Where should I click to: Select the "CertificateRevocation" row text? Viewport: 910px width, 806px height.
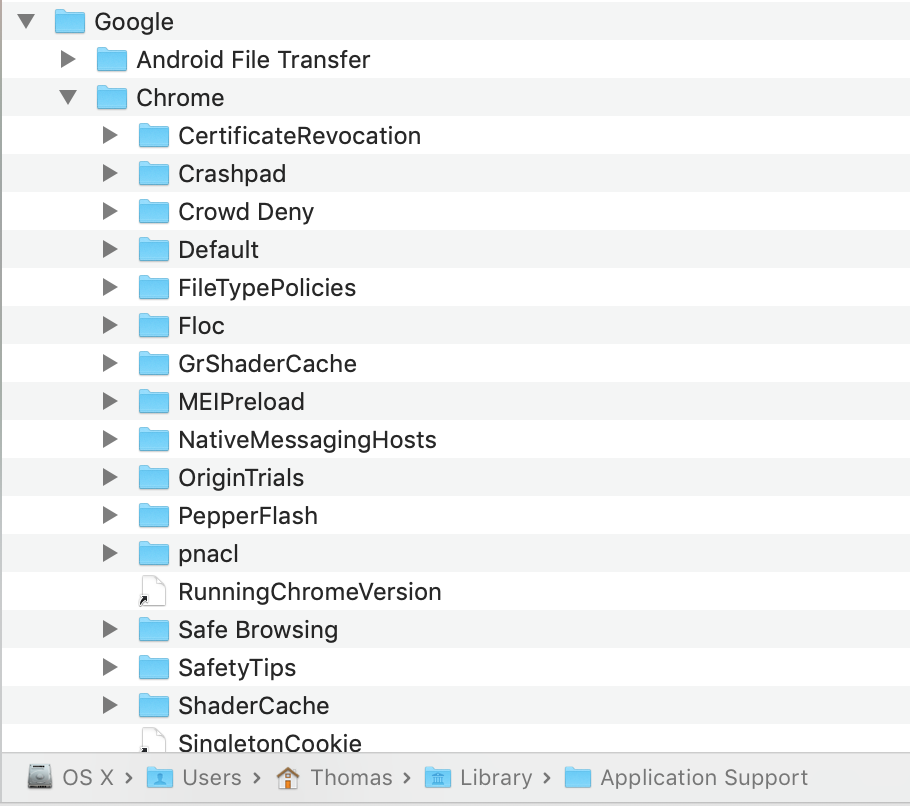(299, 135)
